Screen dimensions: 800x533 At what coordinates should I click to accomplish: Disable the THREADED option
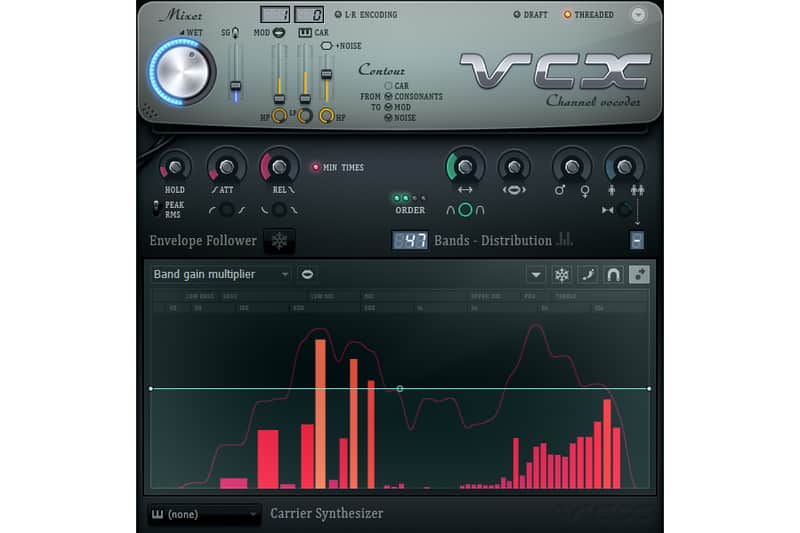tap(588, 15)
